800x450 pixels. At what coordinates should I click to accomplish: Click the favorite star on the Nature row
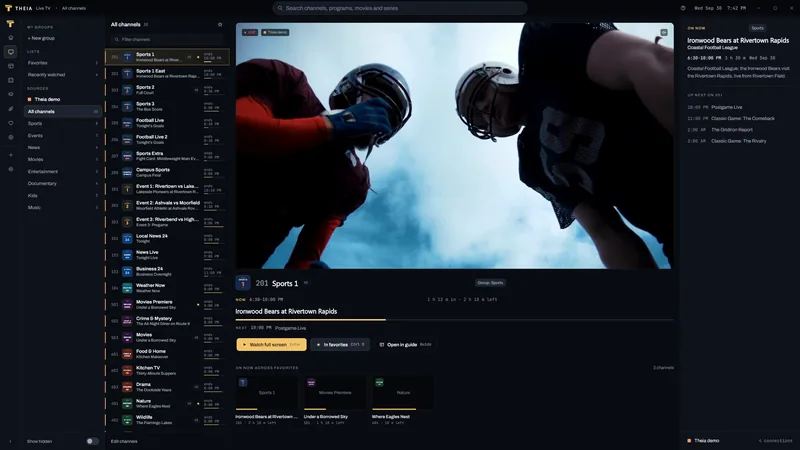(x=198, y=404)
